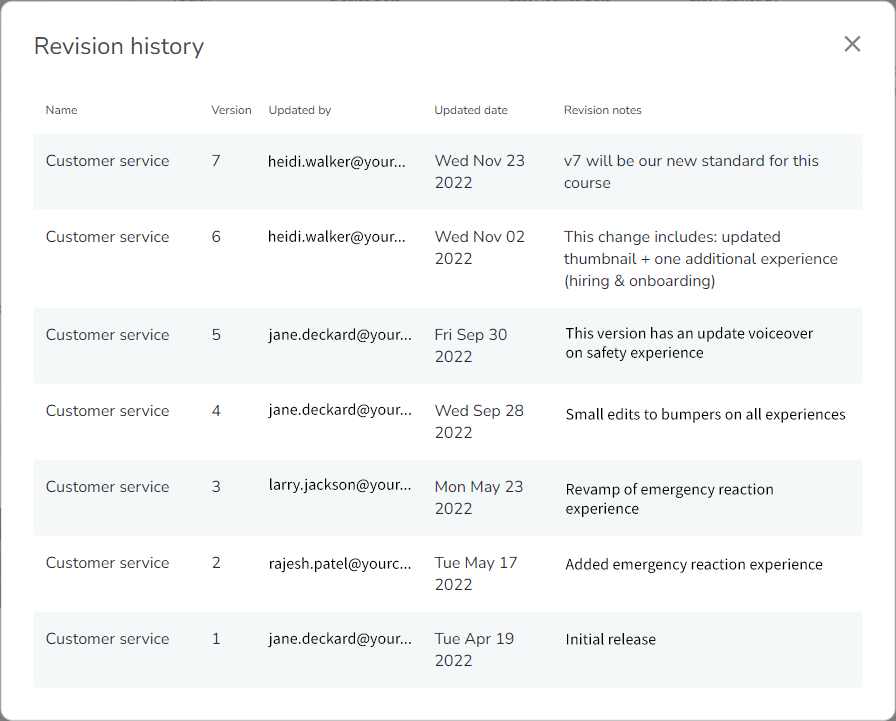Click the Wed Sep 28 2022 date
This screenshot has height=721, width=896.
479,422
